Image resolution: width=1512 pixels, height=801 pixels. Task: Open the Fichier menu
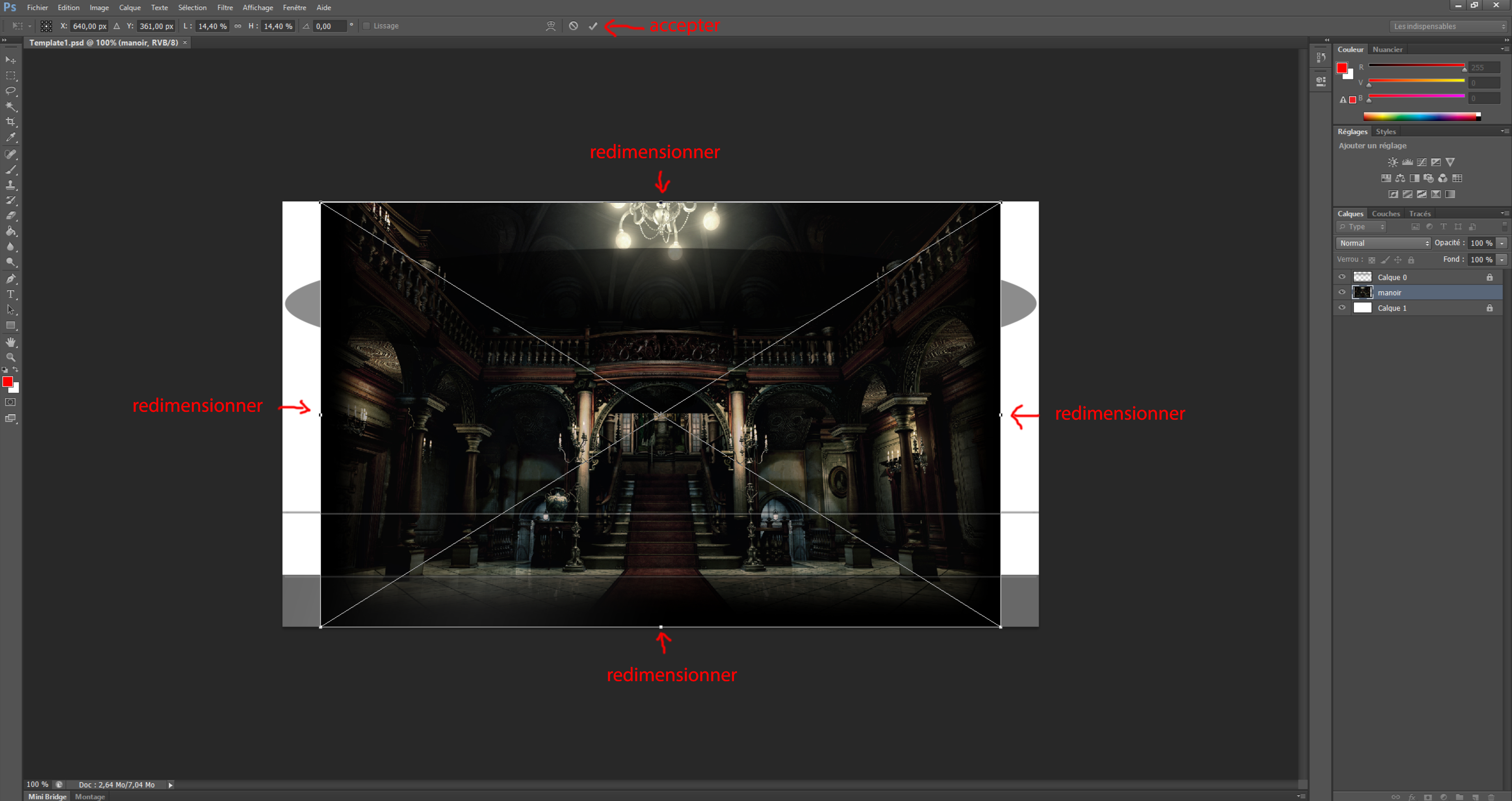coord(37,7)
